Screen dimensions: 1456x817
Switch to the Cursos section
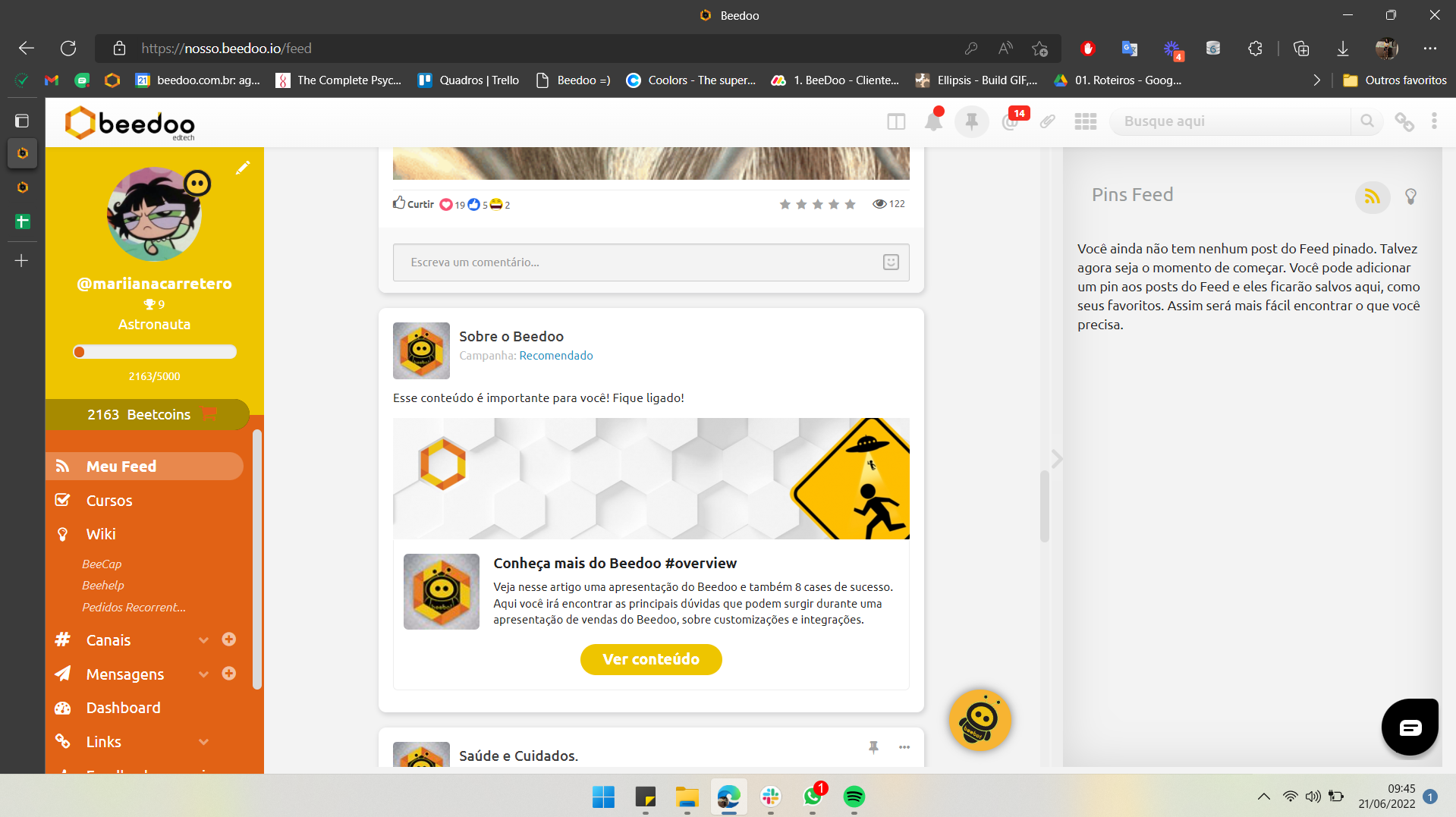(109, 500)
